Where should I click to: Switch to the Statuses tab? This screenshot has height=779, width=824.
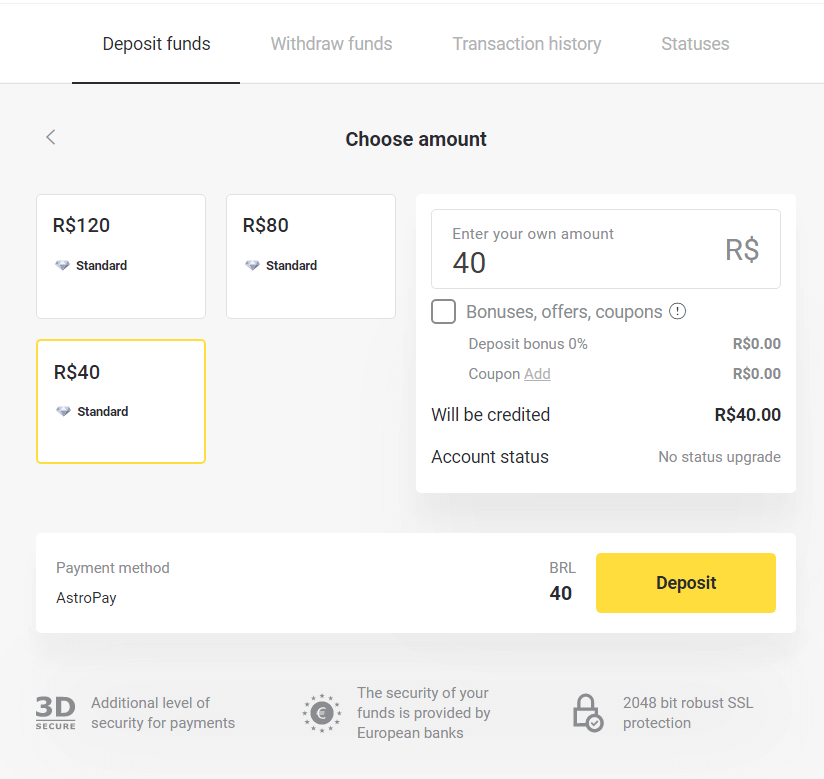pyautogui.click(x=695, y=43)
